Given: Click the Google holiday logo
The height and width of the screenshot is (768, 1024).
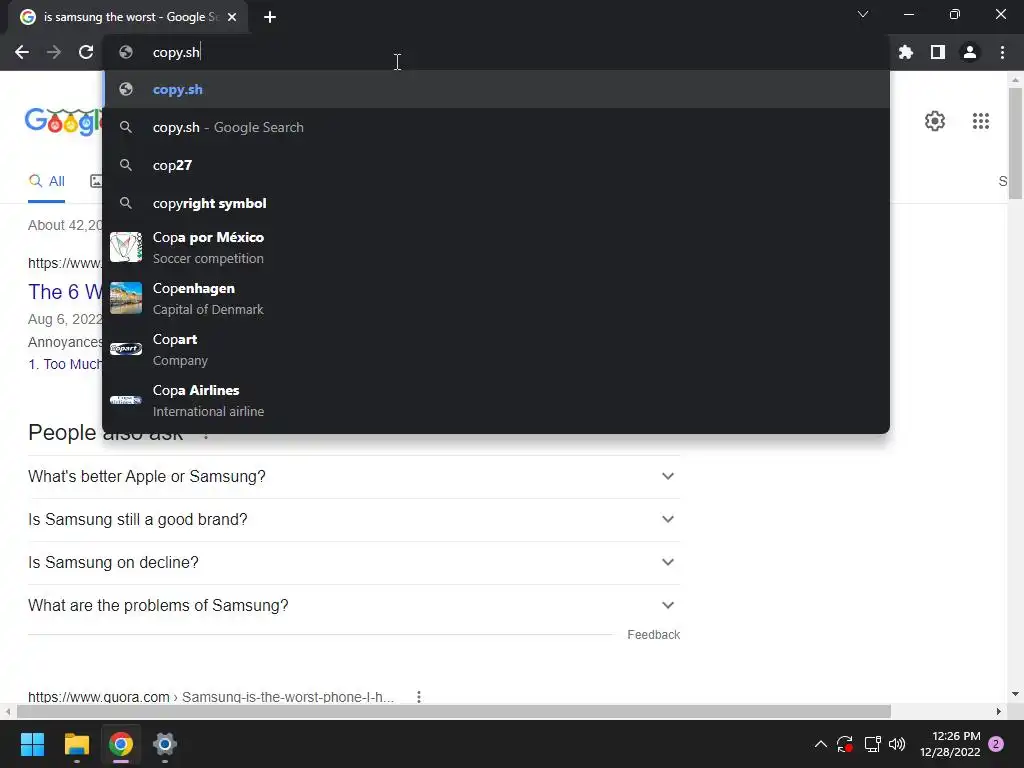Looking at the screenshot, I should [x=63, y=121].
